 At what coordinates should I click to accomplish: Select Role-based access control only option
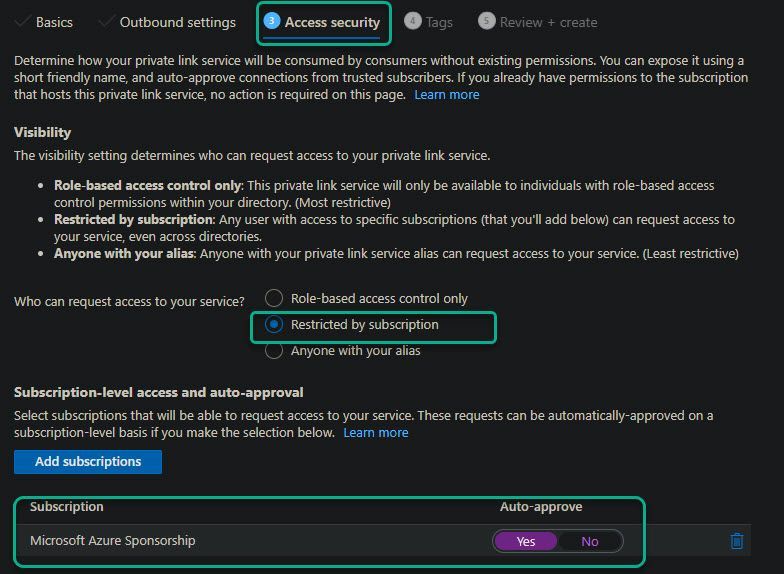274,298
